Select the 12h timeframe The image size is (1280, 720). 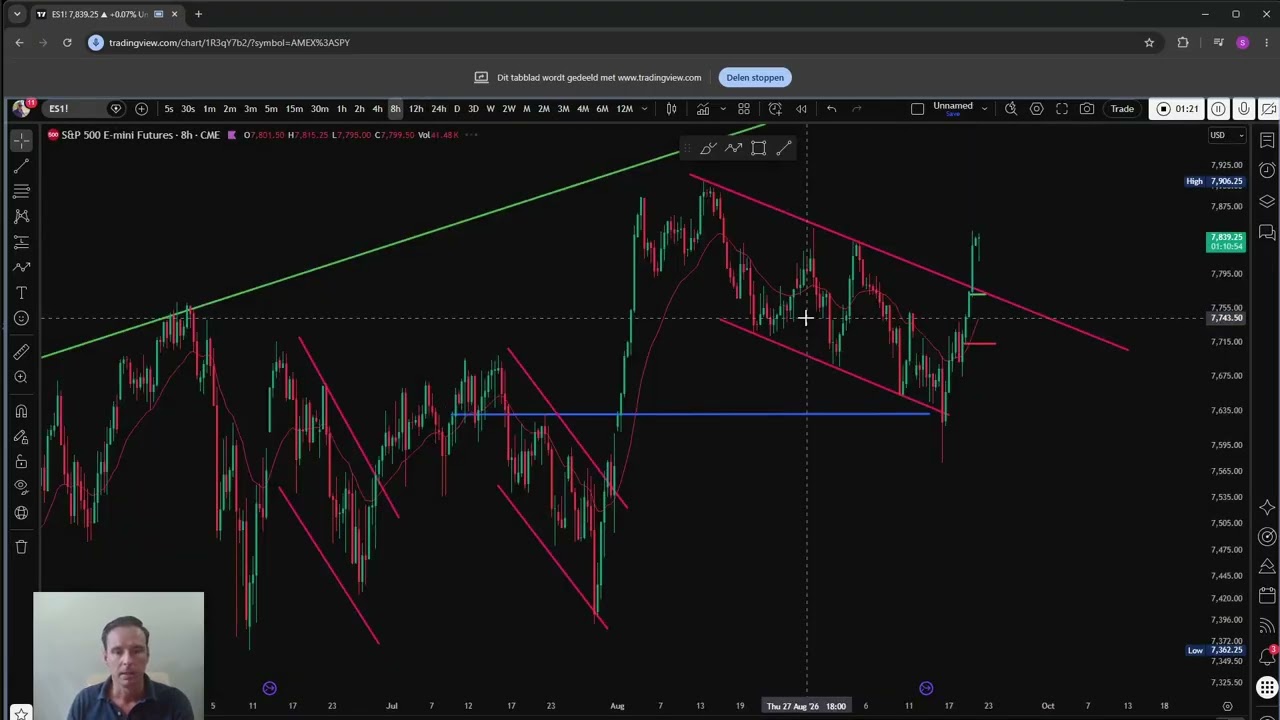point(415,109)
